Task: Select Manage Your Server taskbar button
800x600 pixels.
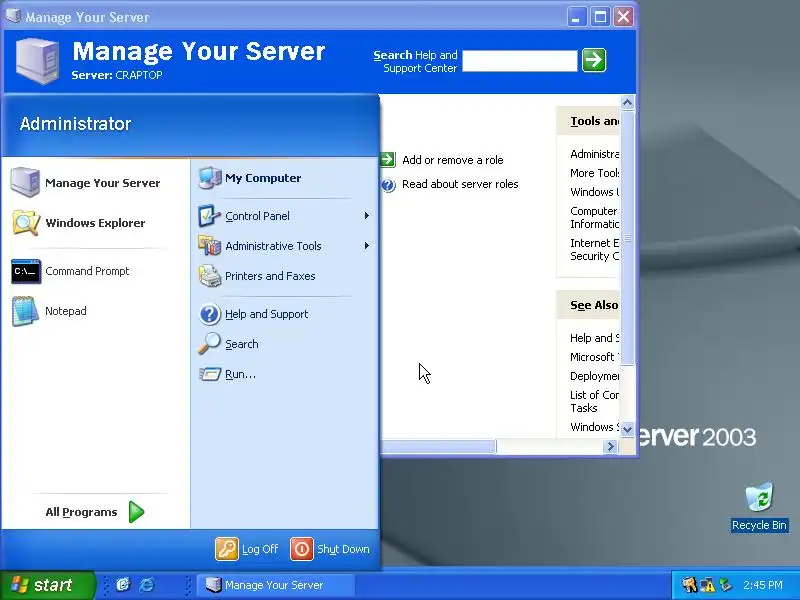Action: 276,585
